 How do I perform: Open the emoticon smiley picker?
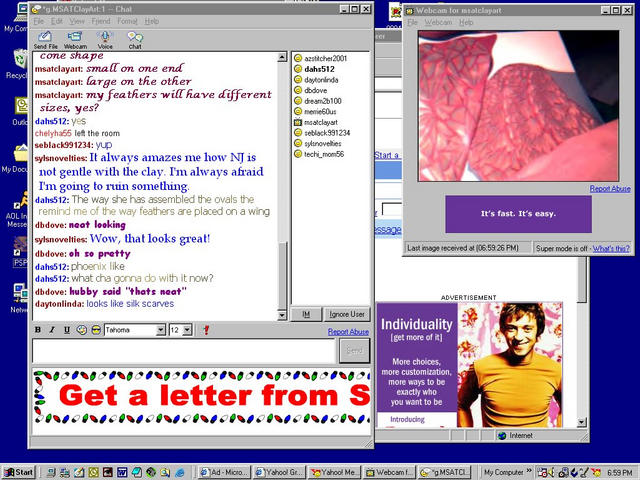pos(96,330)
